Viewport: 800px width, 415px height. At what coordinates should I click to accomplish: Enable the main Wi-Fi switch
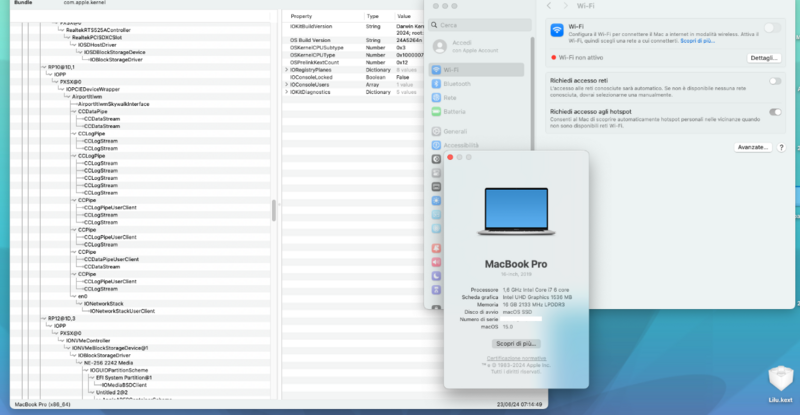pos(774,28)
